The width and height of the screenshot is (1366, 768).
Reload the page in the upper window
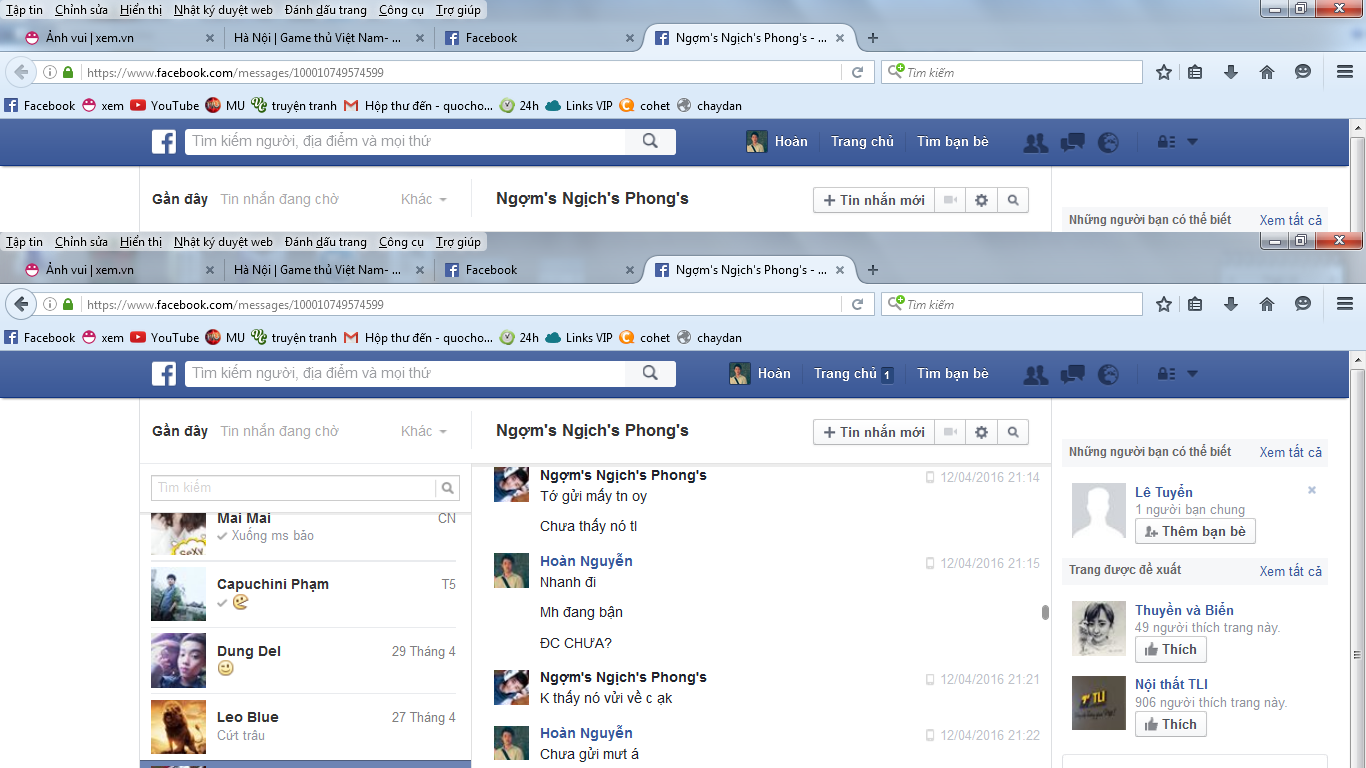pyautogui.click(x=857, y=72)
